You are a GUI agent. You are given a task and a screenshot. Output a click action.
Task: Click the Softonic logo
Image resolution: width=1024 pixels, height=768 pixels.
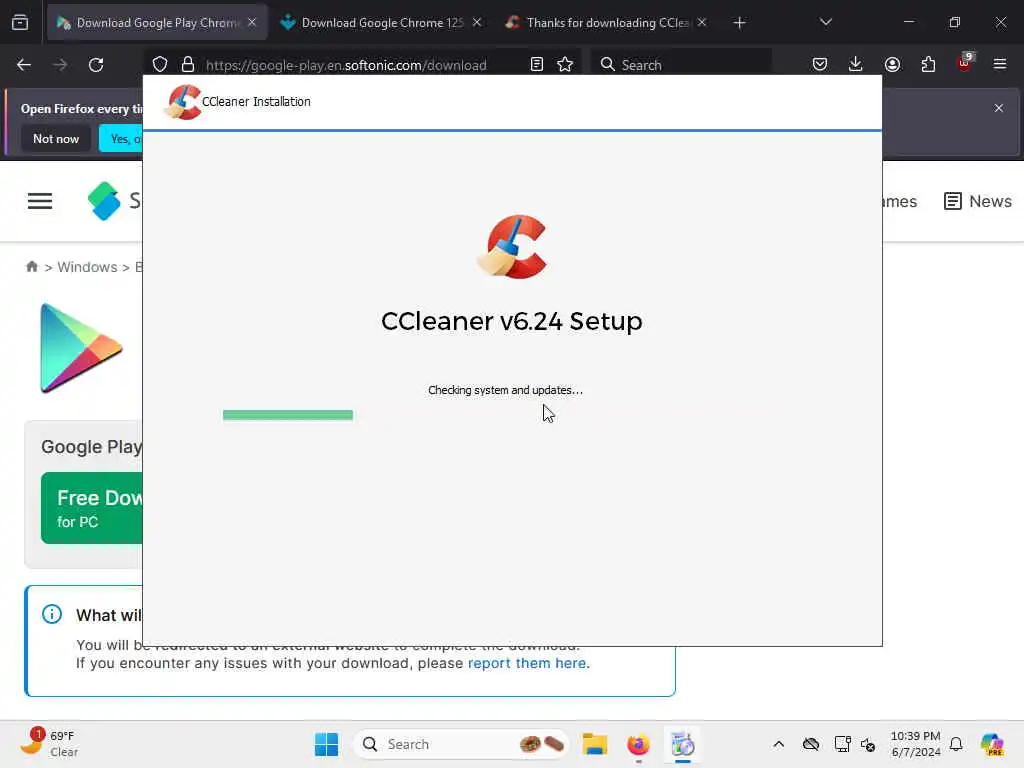pyautogui.click(x=104, y=200)
